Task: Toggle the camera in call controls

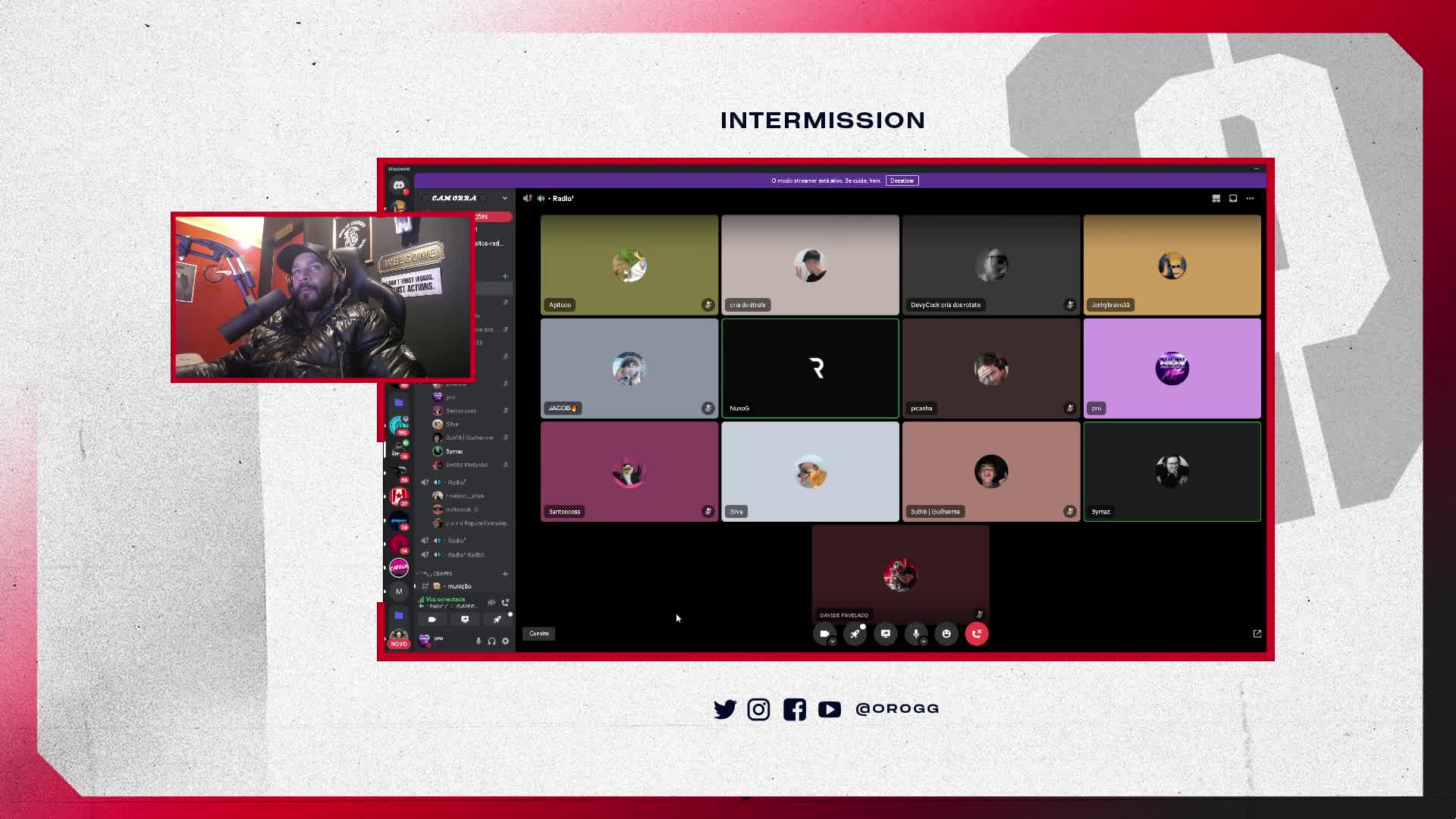Action: [x=824, y=634]
